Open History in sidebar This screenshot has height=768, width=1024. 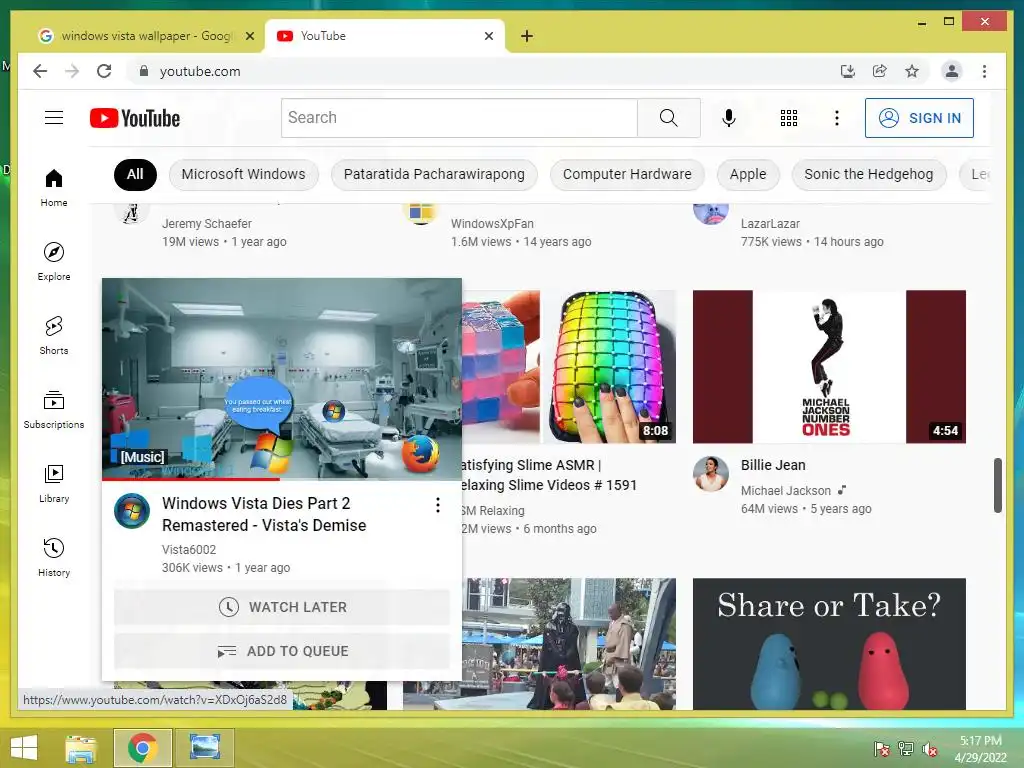[x=54, y=557]
